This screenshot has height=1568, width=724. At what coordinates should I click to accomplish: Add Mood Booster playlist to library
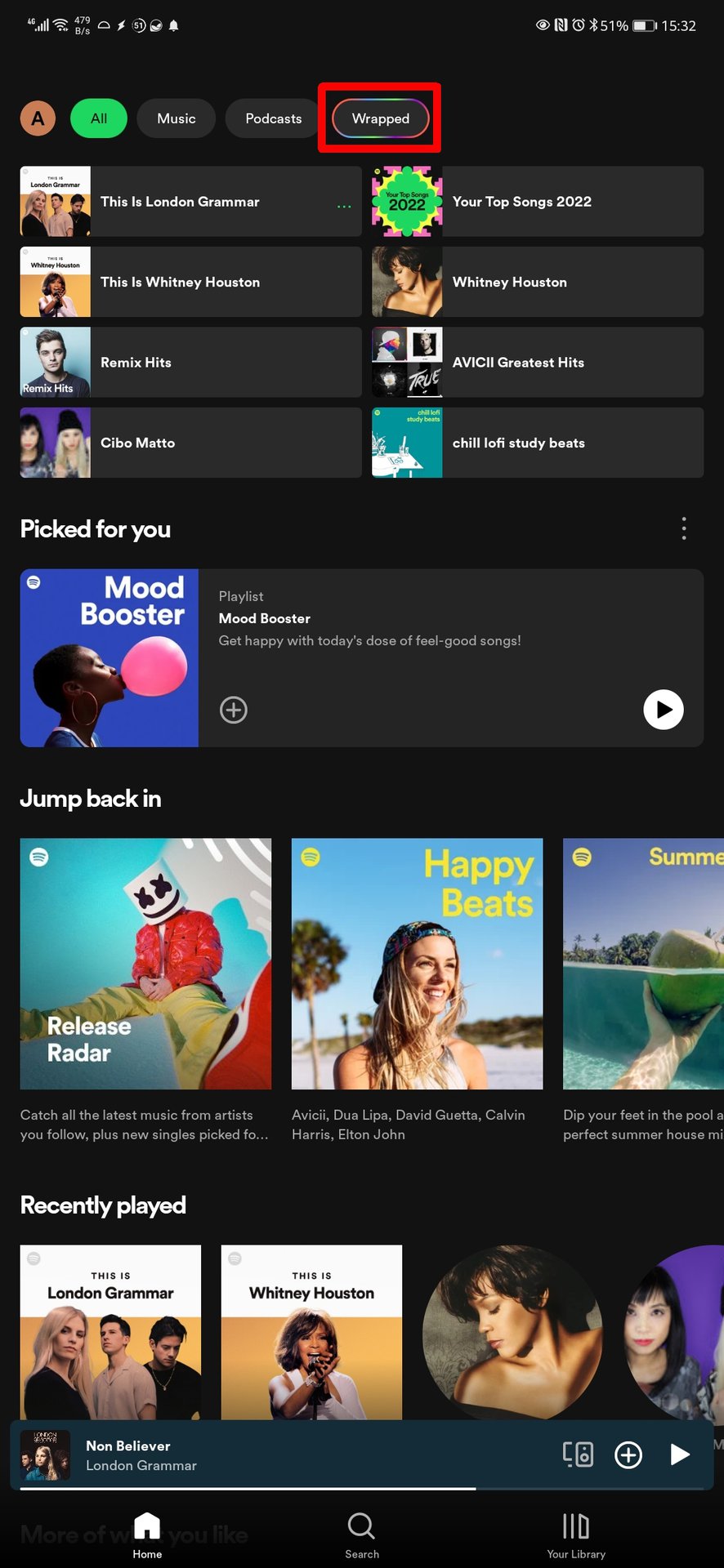click(x=234, y=710)
